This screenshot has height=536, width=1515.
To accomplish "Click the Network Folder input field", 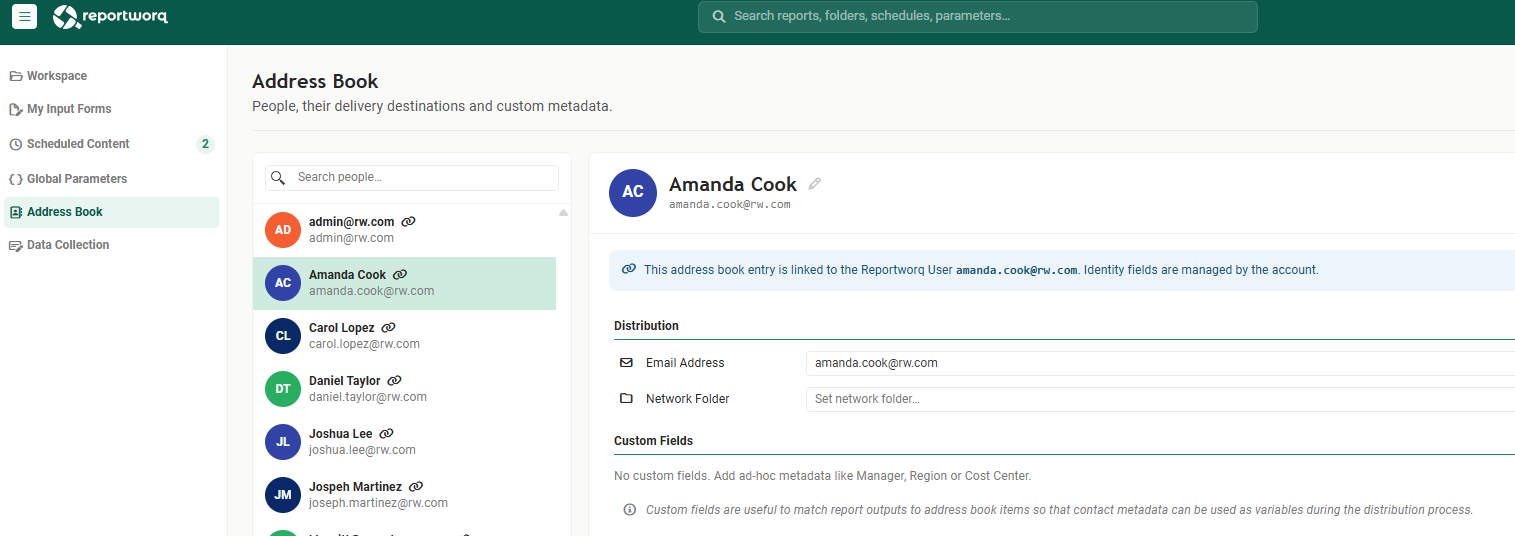I will coord(1160,399).
